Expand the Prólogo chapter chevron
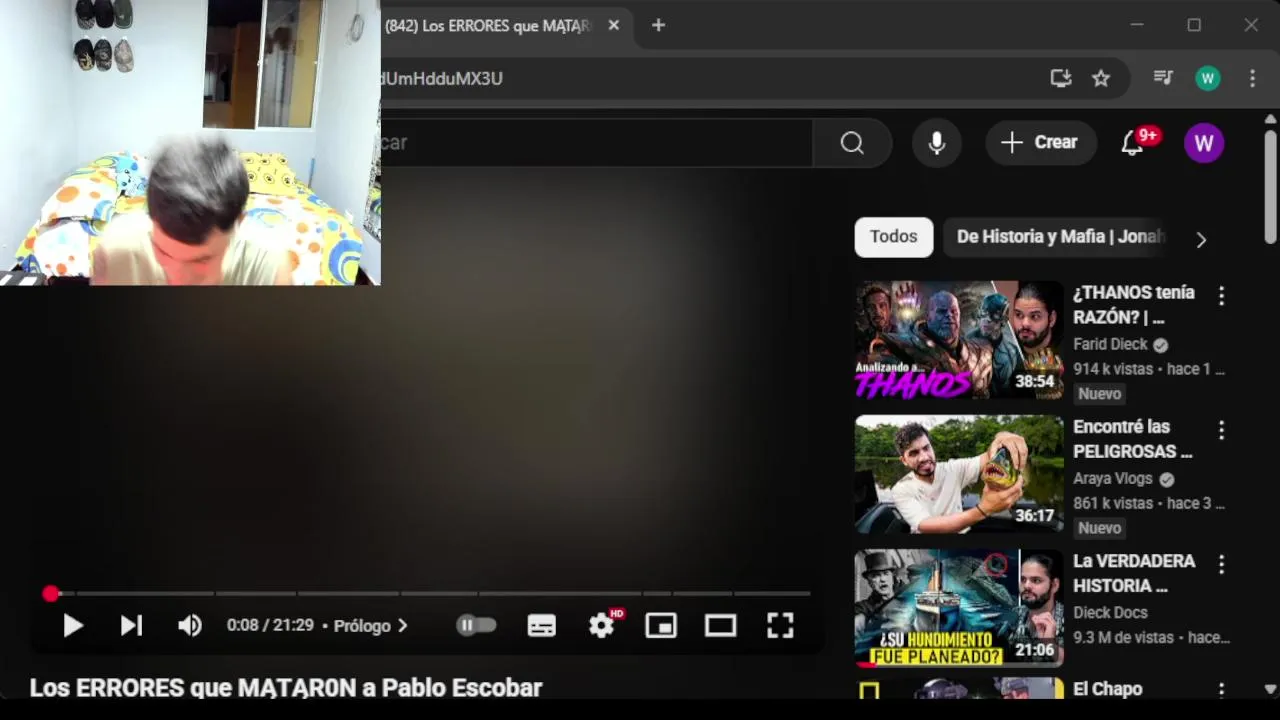 tap(402, 626)
